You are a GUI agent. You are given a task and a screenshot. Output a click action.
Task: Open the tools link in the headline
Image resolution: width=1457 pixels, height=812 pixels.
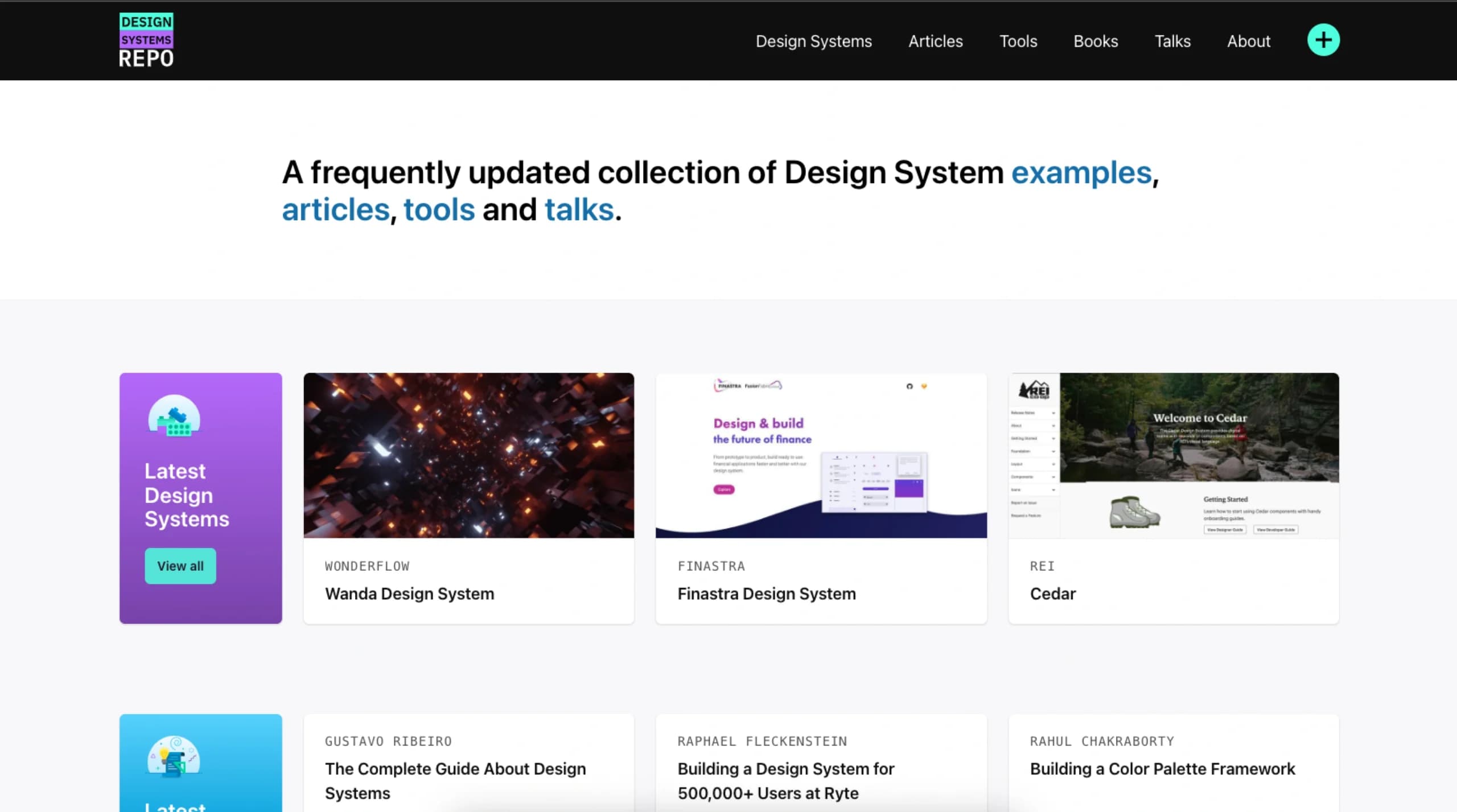pos(438,209)
